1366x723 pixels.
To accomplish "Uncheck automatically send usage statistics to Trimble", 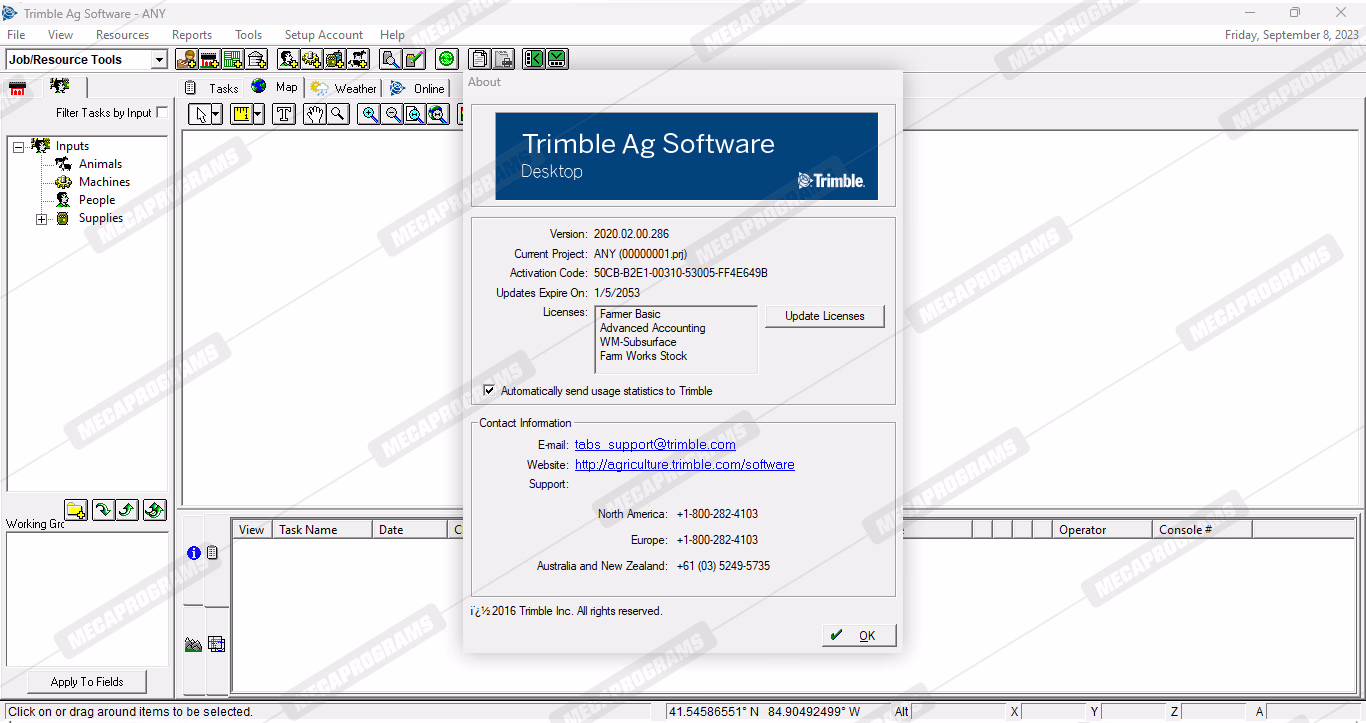I will [x=489, y=391].
